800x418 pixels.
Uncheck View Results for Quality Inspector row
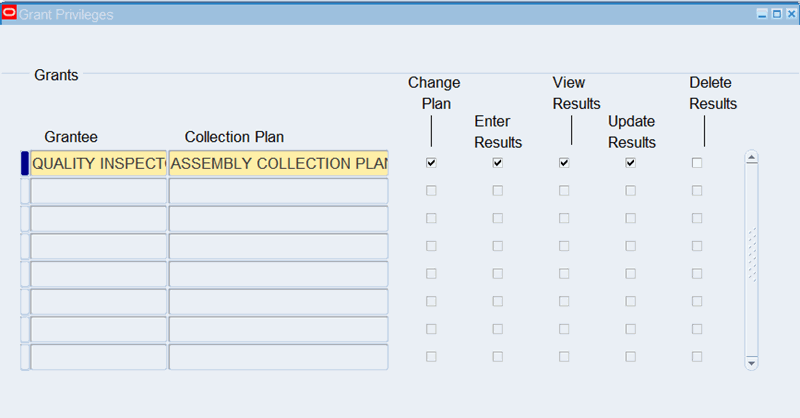pos(564,163)
